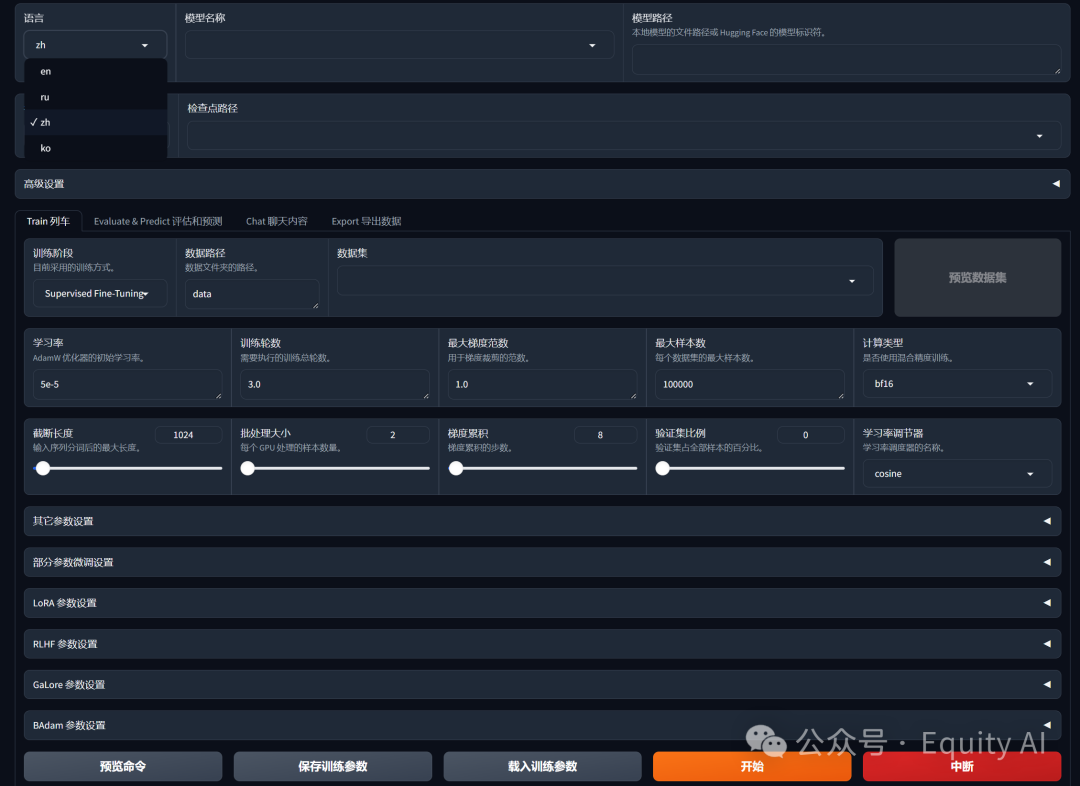Viewport: 1080px width, 786px height.
Task: Select 'en' in the language dropdown list
Action: click(46, 72)
